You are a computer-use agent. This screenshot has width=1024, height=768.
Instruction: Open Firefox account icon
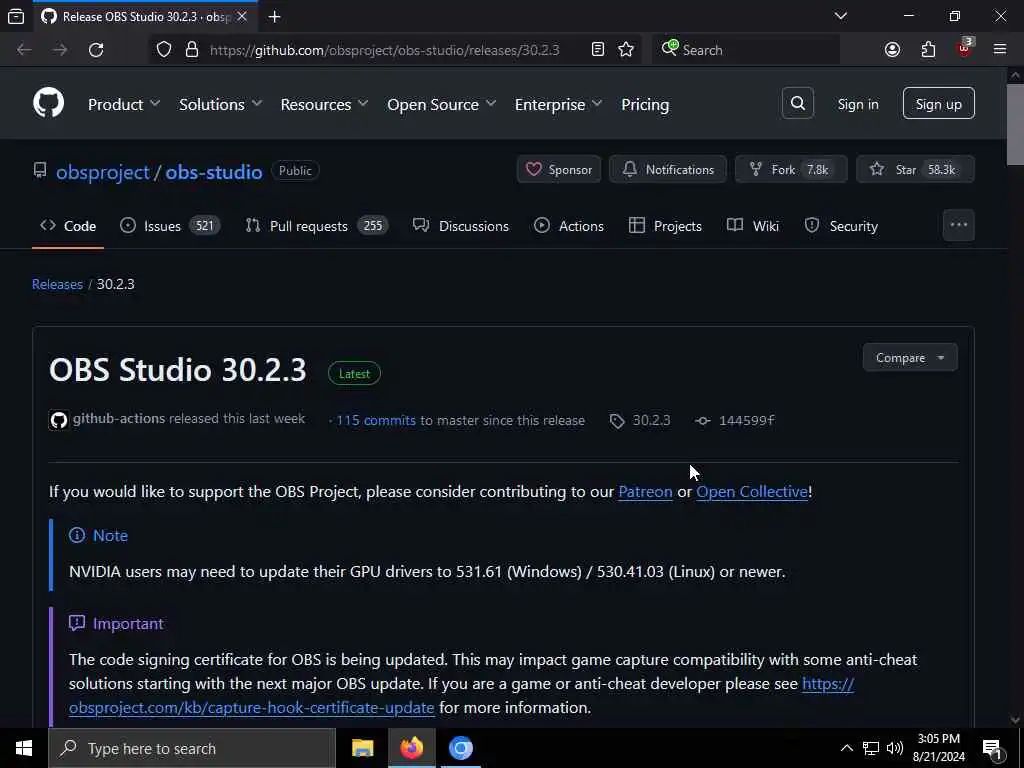(x=892, y=50)
